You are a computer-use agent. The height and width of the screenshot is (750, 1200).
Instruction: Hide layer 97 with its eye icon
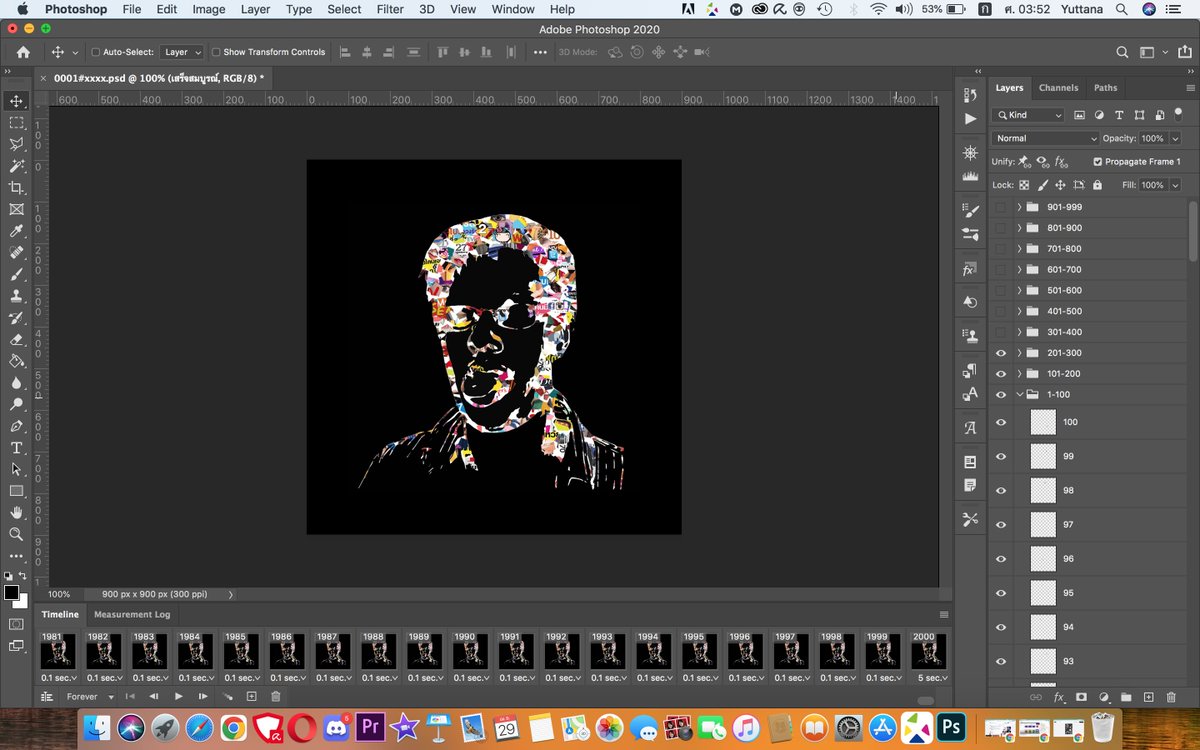[x=1001, y=524]
